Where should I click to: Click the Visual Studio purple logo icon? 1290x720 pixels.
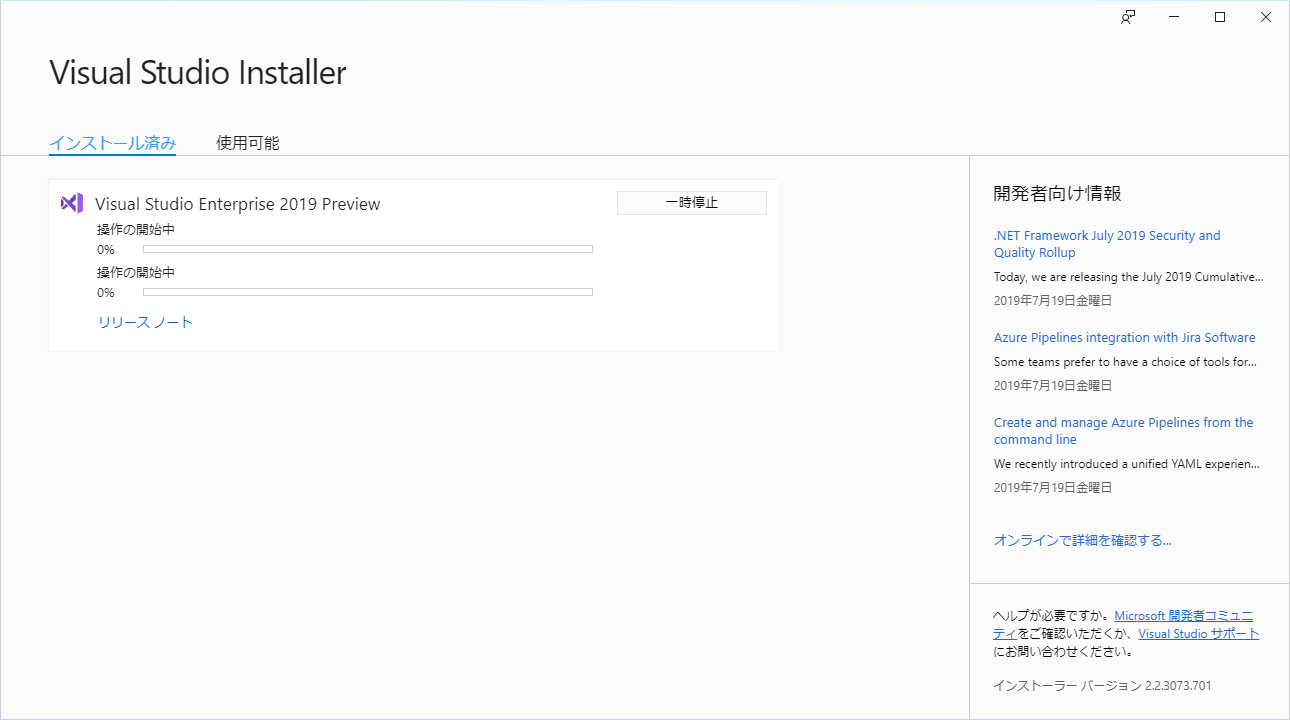click(72, 203)
